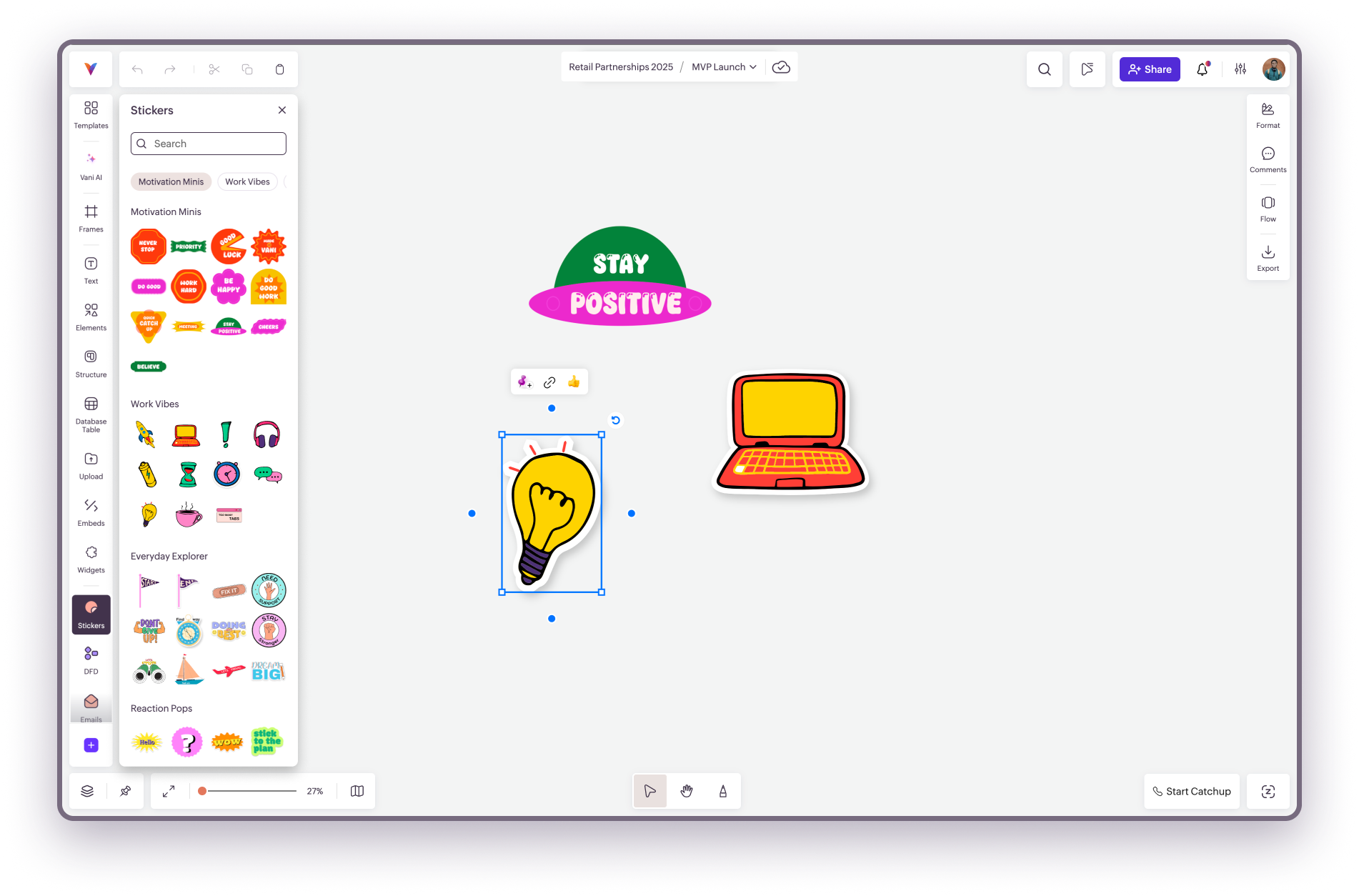The width and height of the screenshot is (1359, 896).
Task: Launch Vani AI from sidebar
Action: pyautogui.click(x=91, y=166)
